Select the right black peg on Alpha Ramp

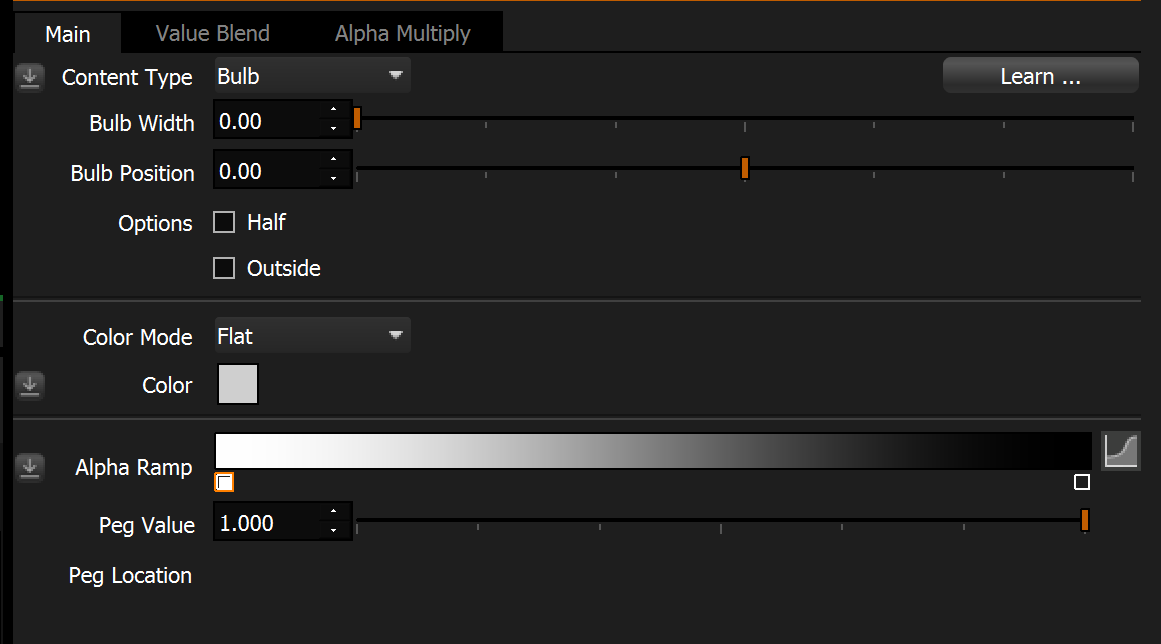(1081, 483)
